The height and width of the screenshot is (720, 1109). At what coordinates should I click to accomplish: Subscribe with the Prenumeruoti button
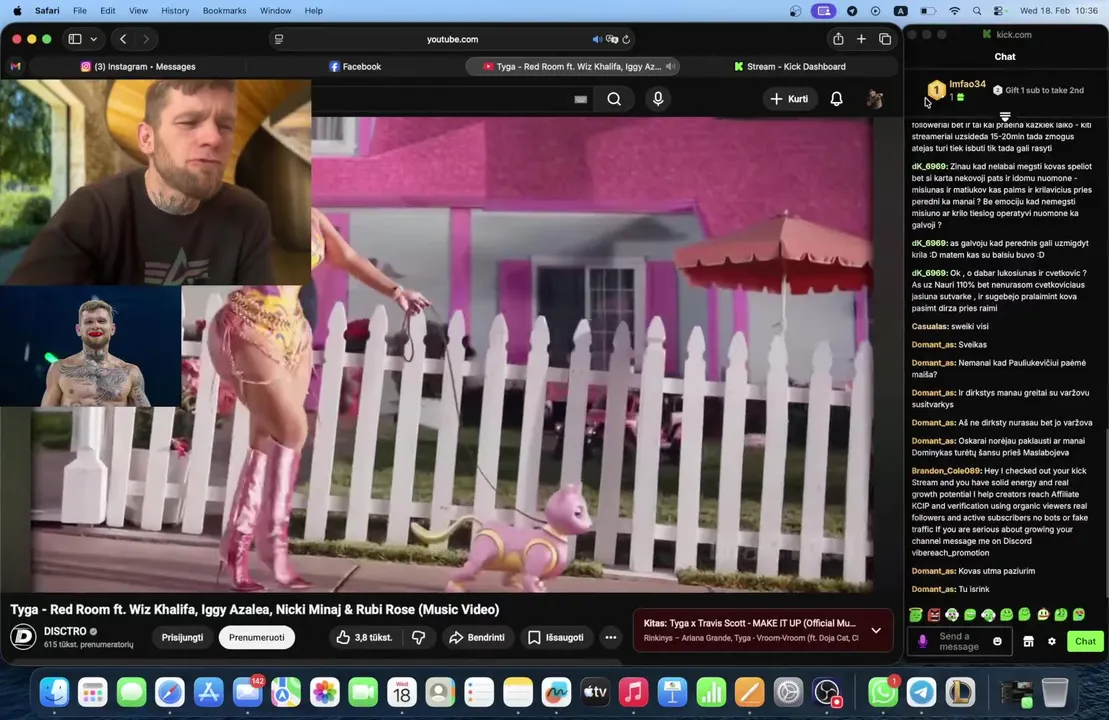click(x=257, y=637)
